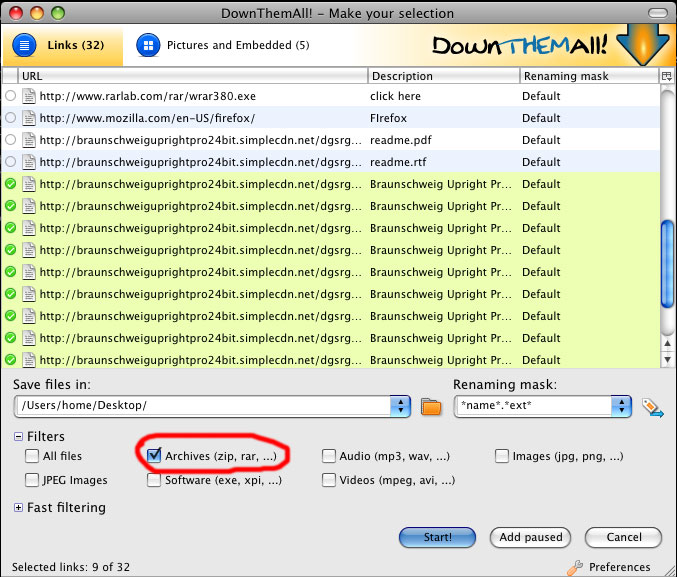The image size is (677, 577).
Task: Check the Images (jpg, png, ...) filter
Action: tap(502, 456)
